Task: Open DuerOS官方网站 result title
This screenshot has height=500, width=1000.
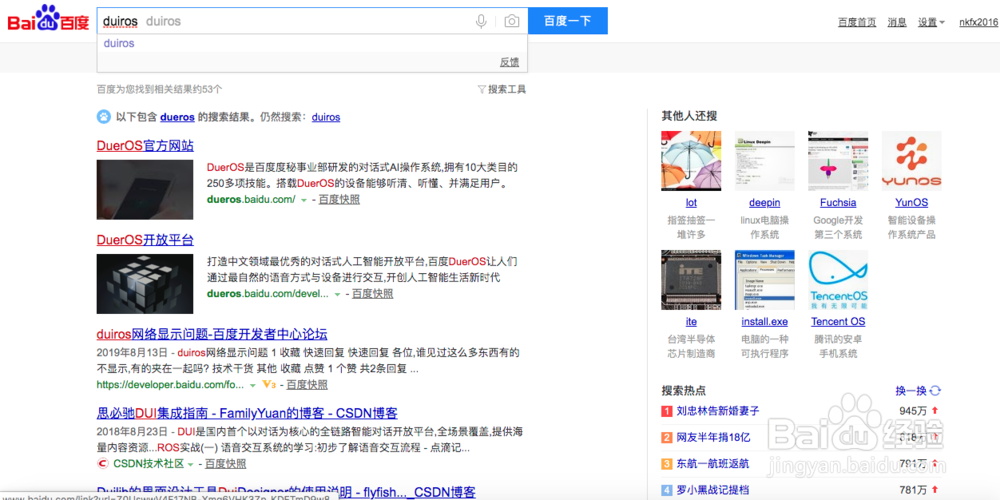Action: coord(145,145)
